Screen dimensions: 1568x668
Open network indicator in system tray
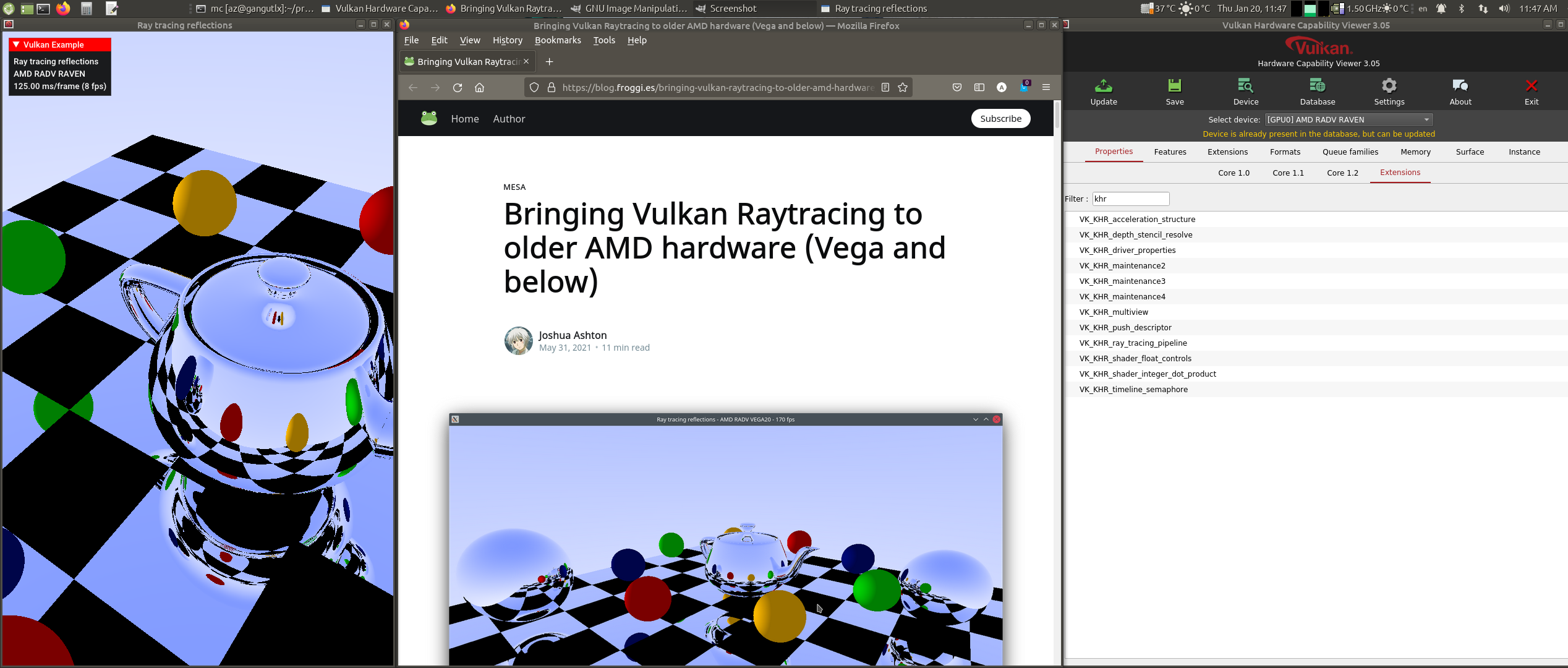pos(1483,9)
